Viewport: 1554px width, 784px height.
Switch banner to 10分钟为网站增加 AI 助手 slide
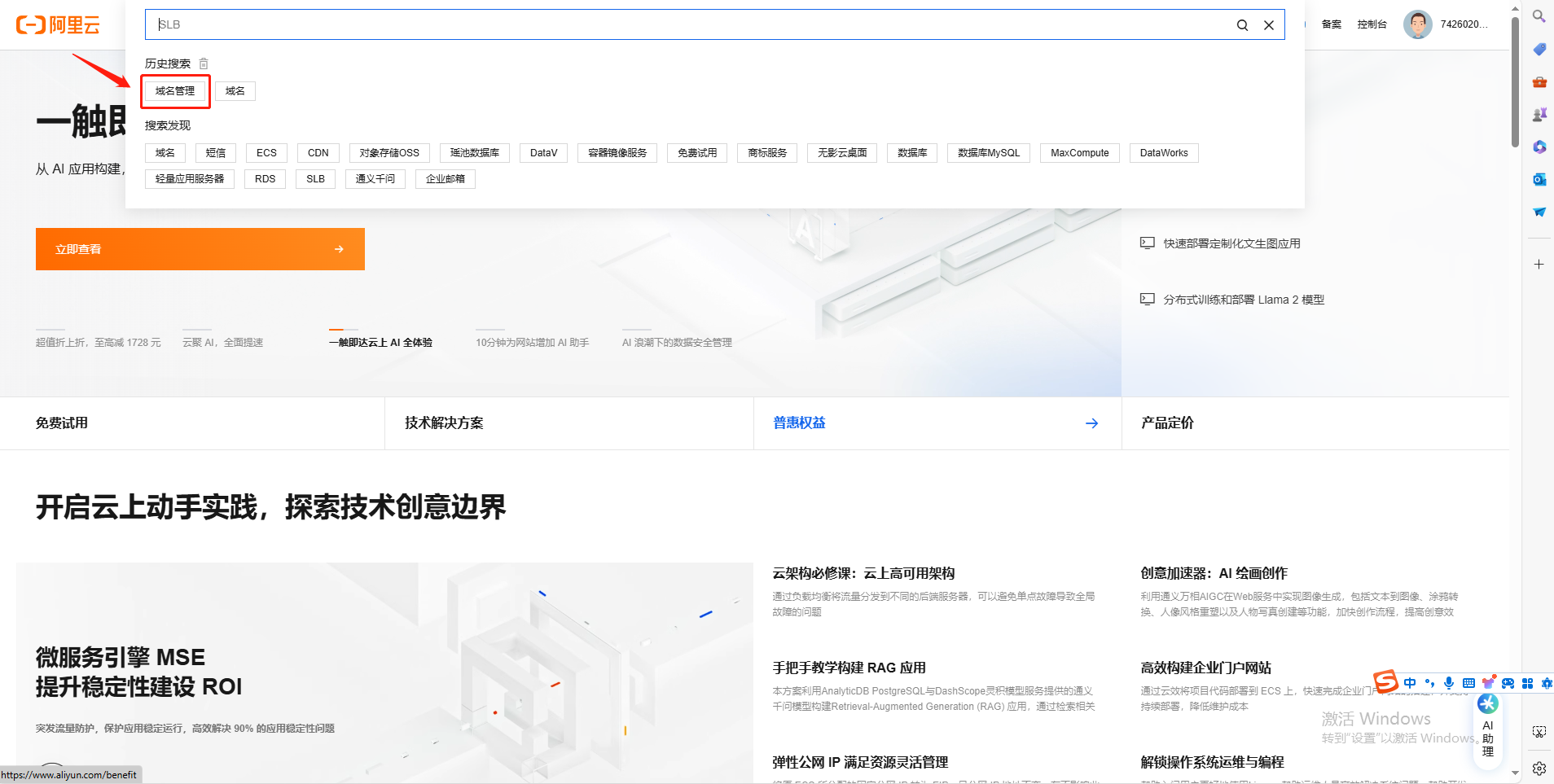(x=533, y=343)
